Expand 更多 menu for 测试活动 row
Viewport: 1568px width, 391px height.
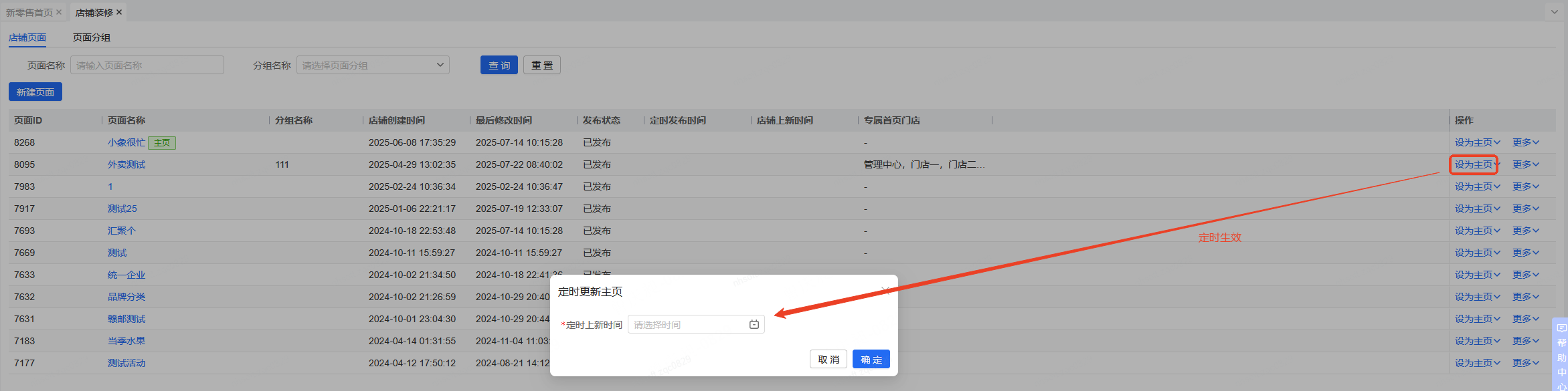(x=1526, y=363)
